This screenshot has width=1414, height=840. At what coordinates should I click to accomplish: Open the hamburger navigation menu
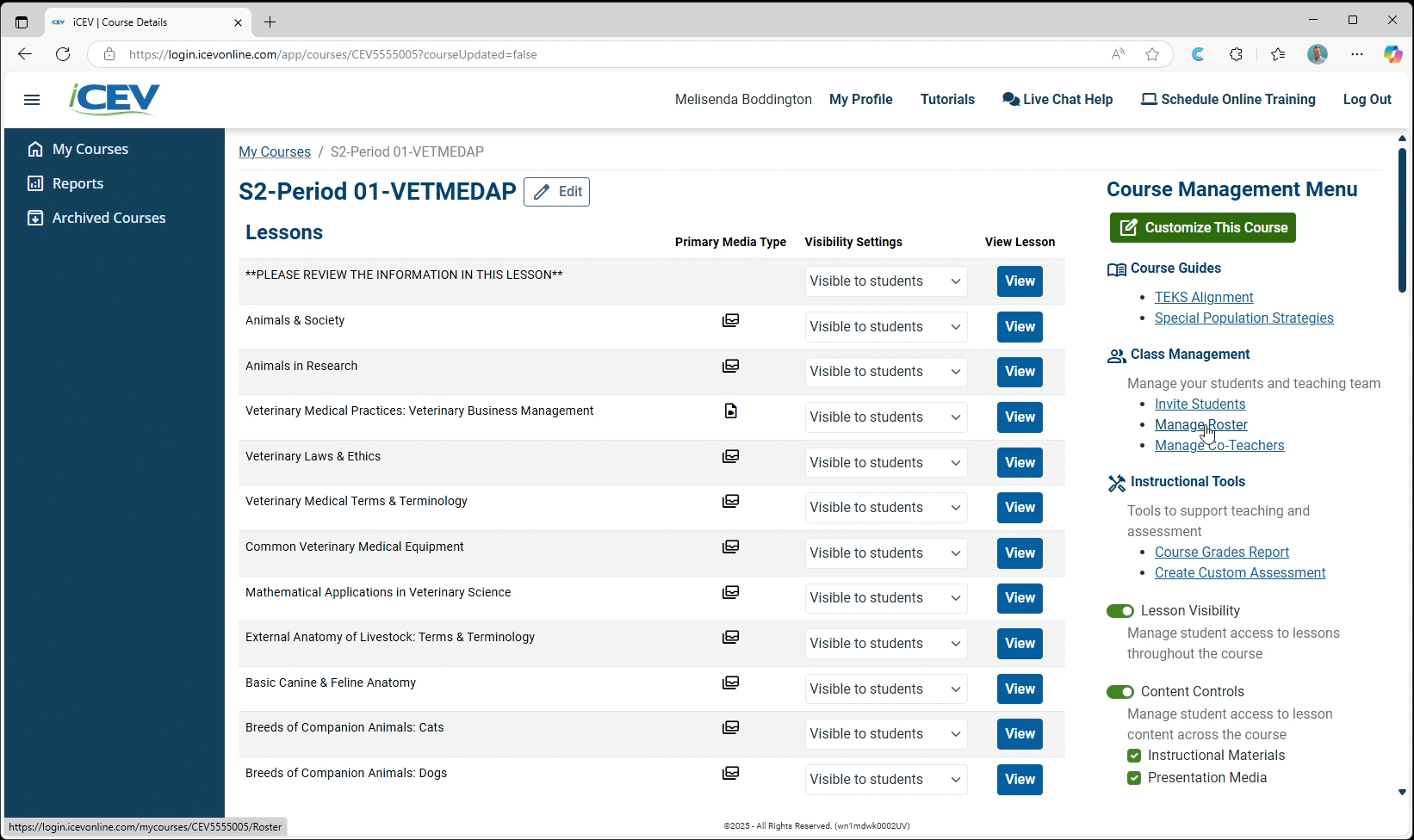point(32,100)
